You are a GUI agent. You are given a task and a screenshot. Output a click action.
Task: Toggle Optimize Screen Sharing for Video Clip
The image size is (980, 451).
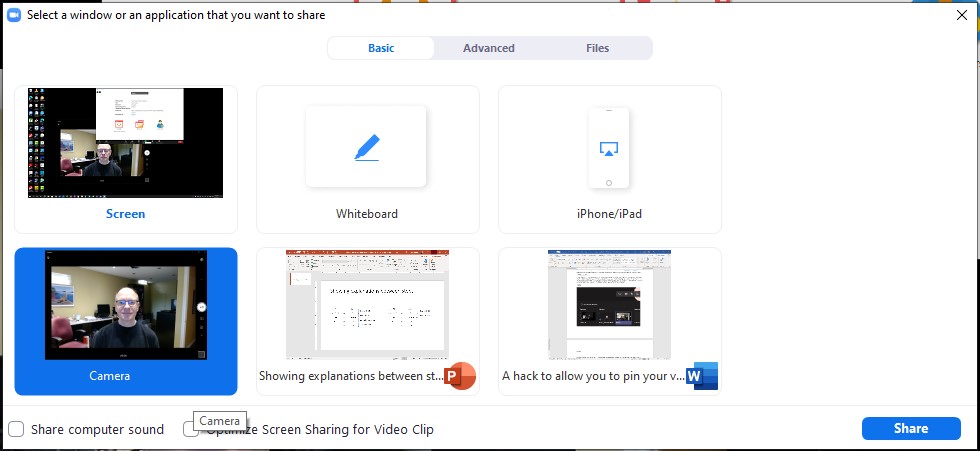190,429
